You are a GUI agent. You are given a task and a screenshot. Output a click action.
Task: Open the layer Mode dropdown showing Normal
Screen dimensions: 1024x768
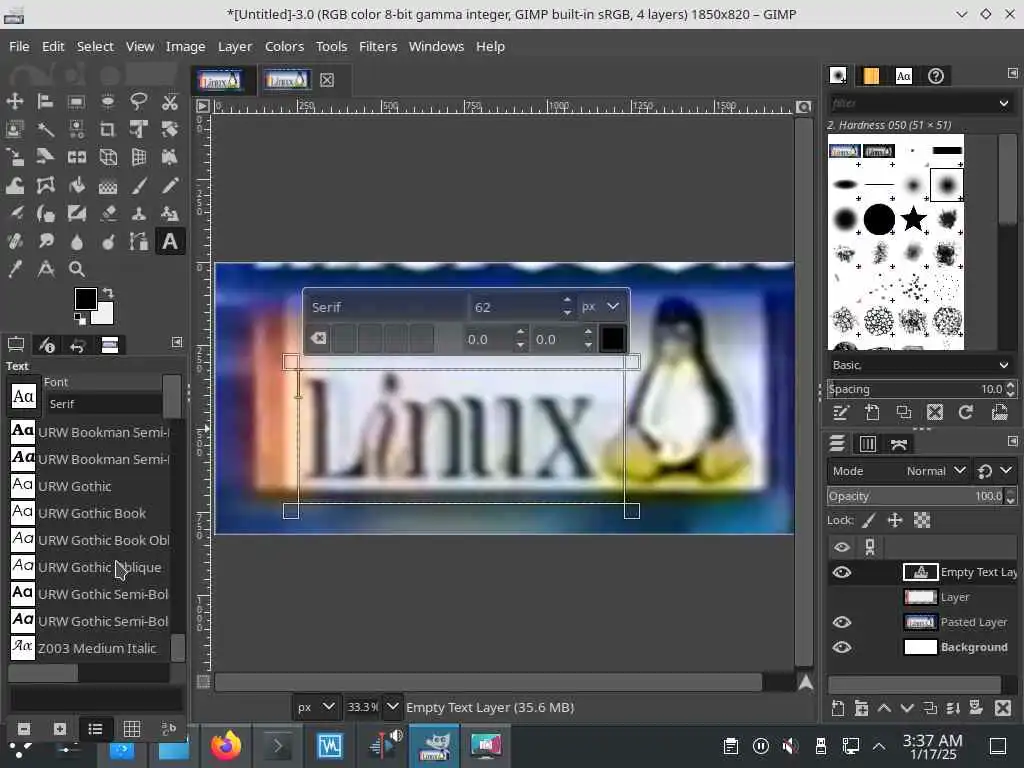point(897,471)
